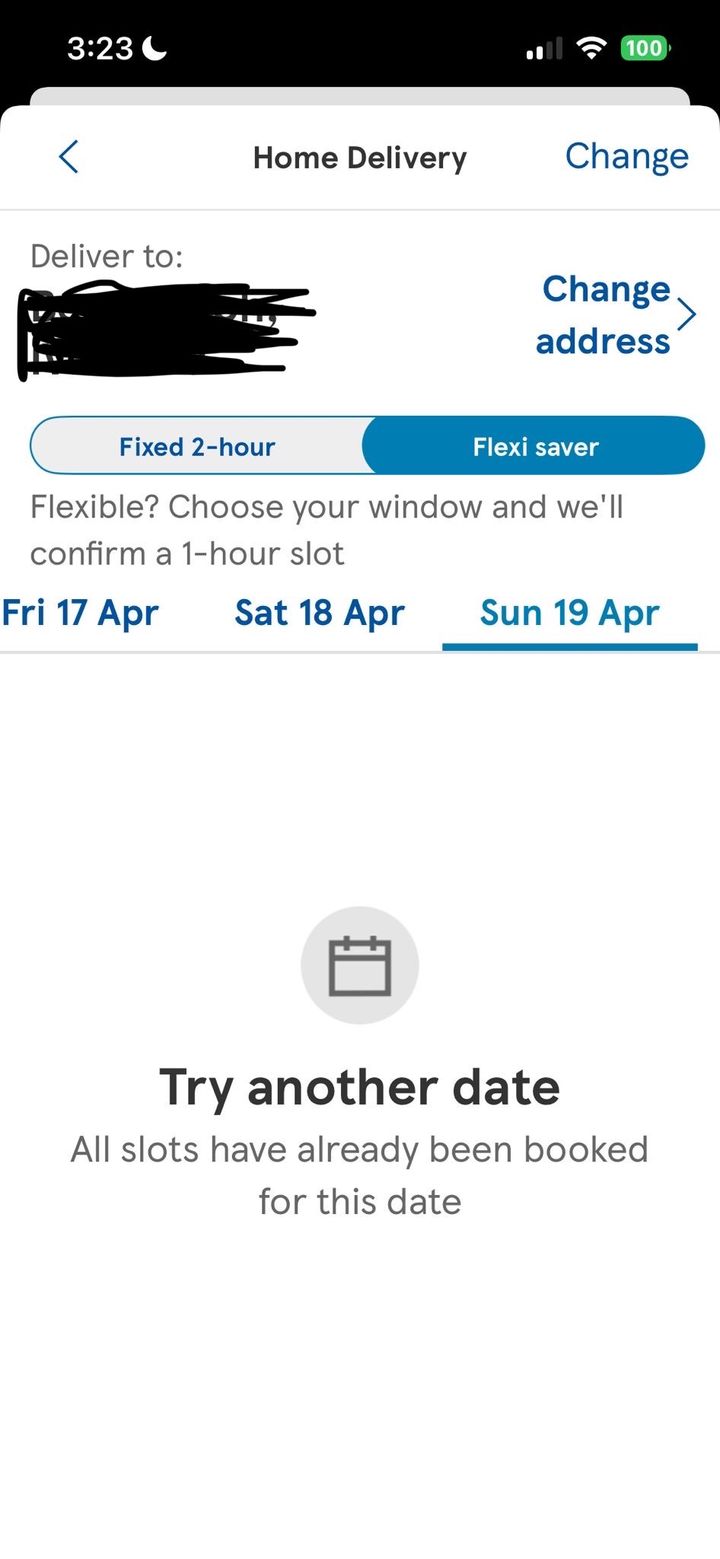Switch to the Fri 17 Apr tab

tap(80, 612)
